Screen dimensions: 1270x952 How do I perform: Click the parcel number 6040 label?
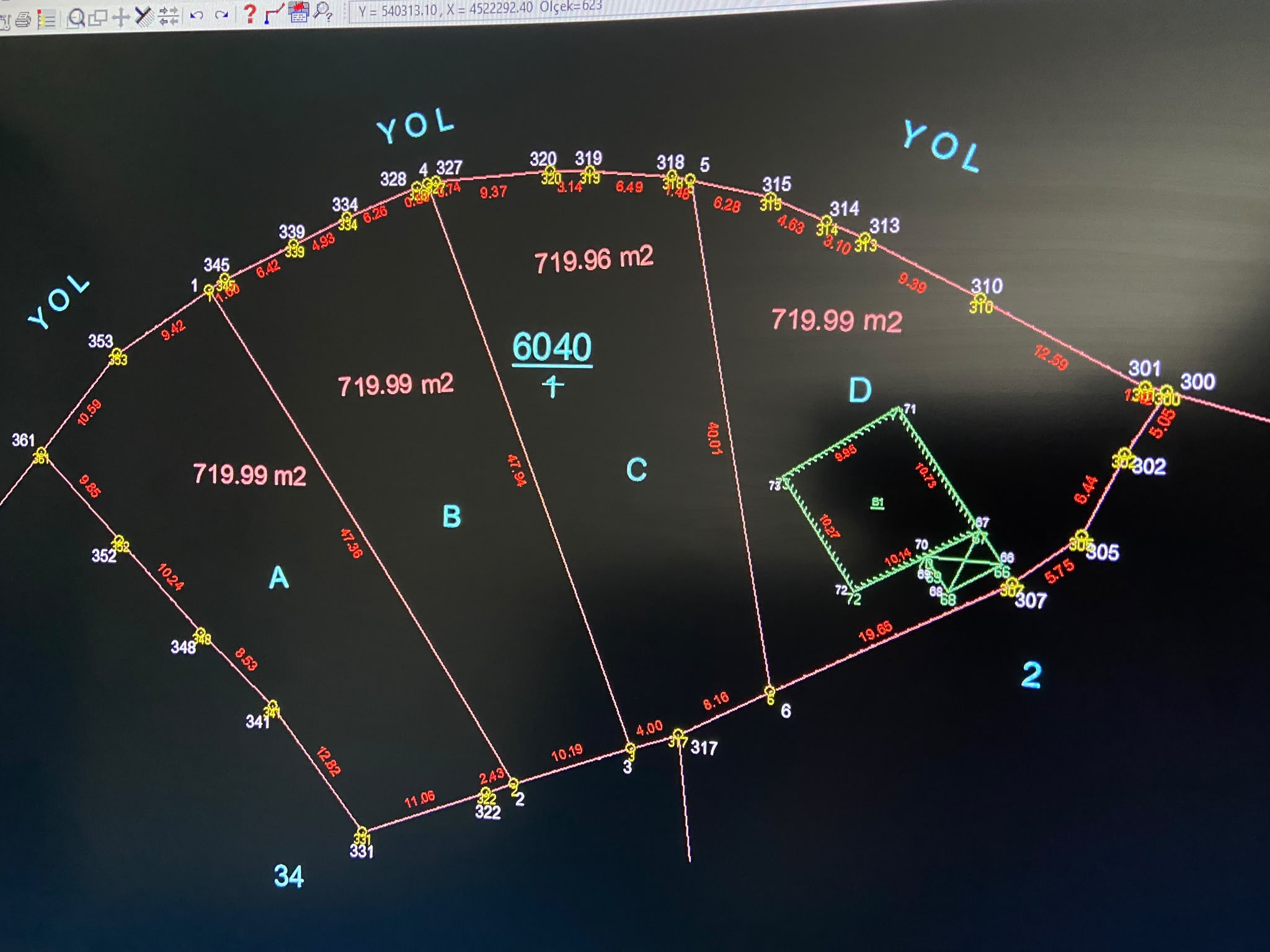[x=552, y=347]
